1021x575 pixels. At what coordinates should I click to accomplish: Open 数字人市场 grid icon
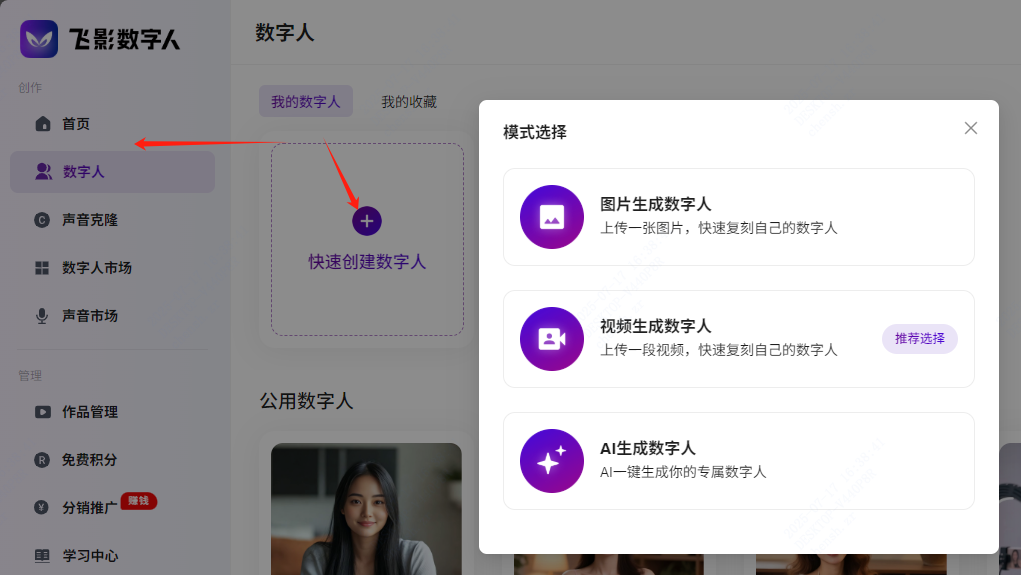(42, 268)
